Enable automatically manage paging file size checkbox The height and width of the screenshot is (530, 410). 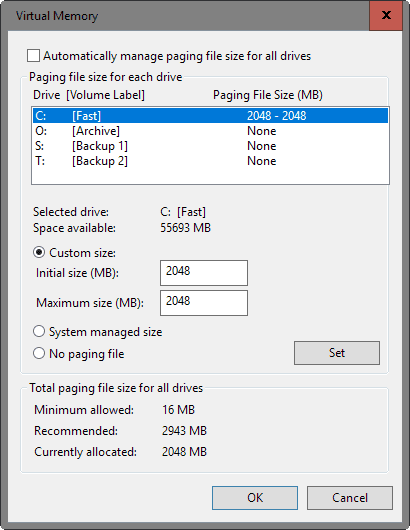coord(33,56)
